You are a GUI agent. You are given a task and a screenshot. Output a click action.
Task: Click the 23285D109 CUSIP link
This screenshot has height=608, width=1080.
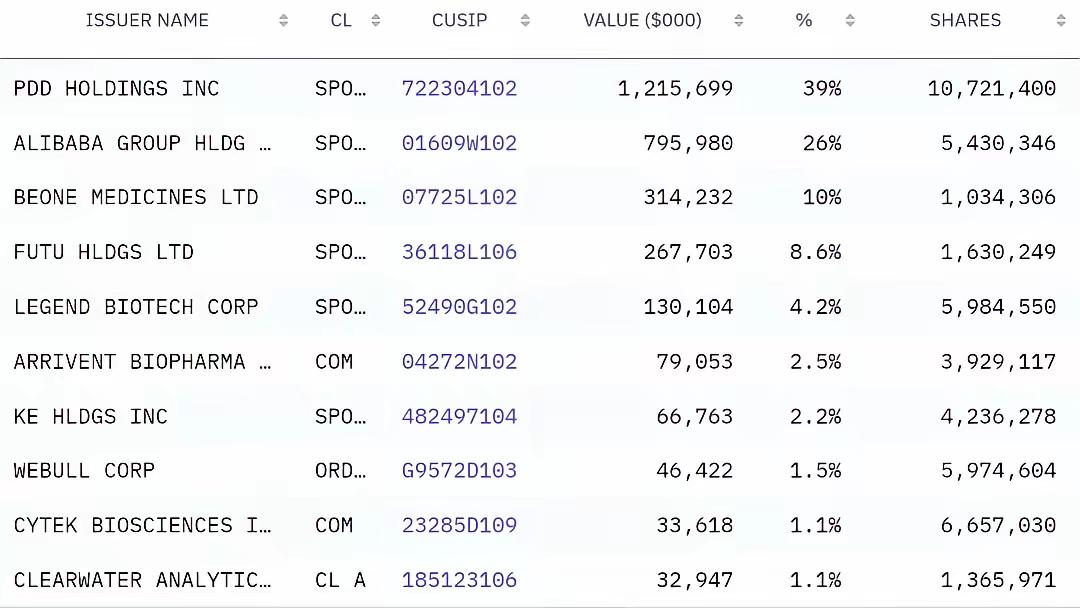pyautogui.click(x=459, y=525)
